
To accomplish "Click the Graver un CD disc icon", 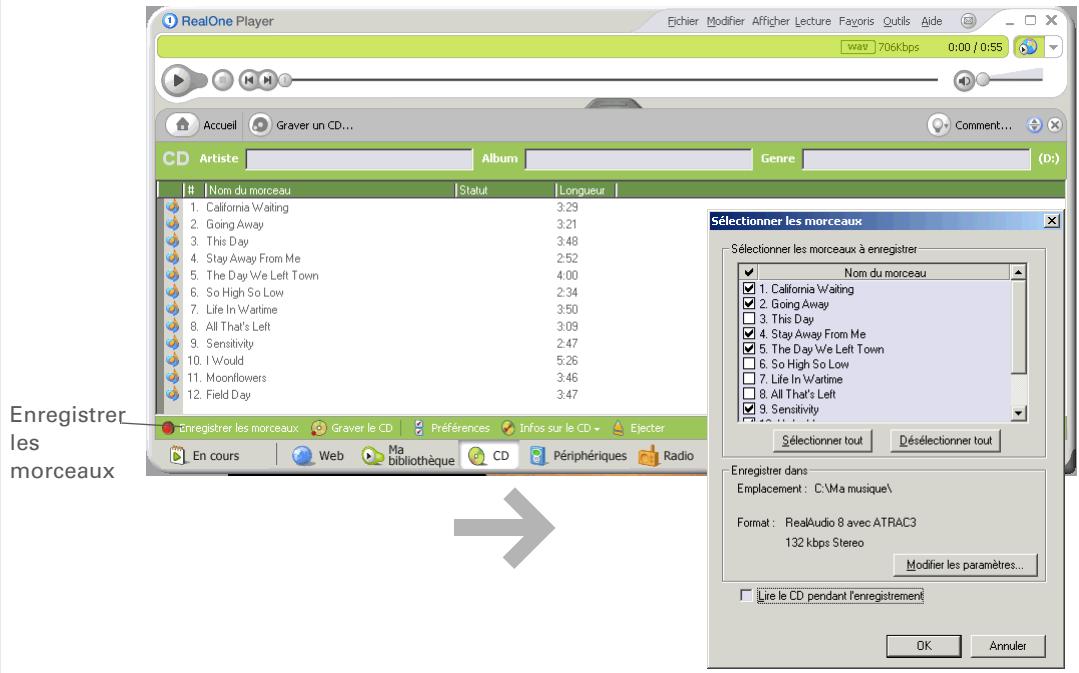I will [x=259, y=126].
